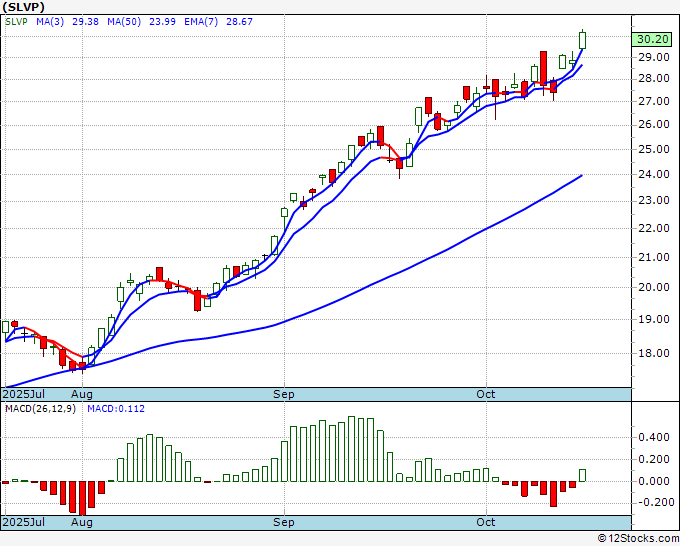Click the EMA(7) legend label

(201, 22)
